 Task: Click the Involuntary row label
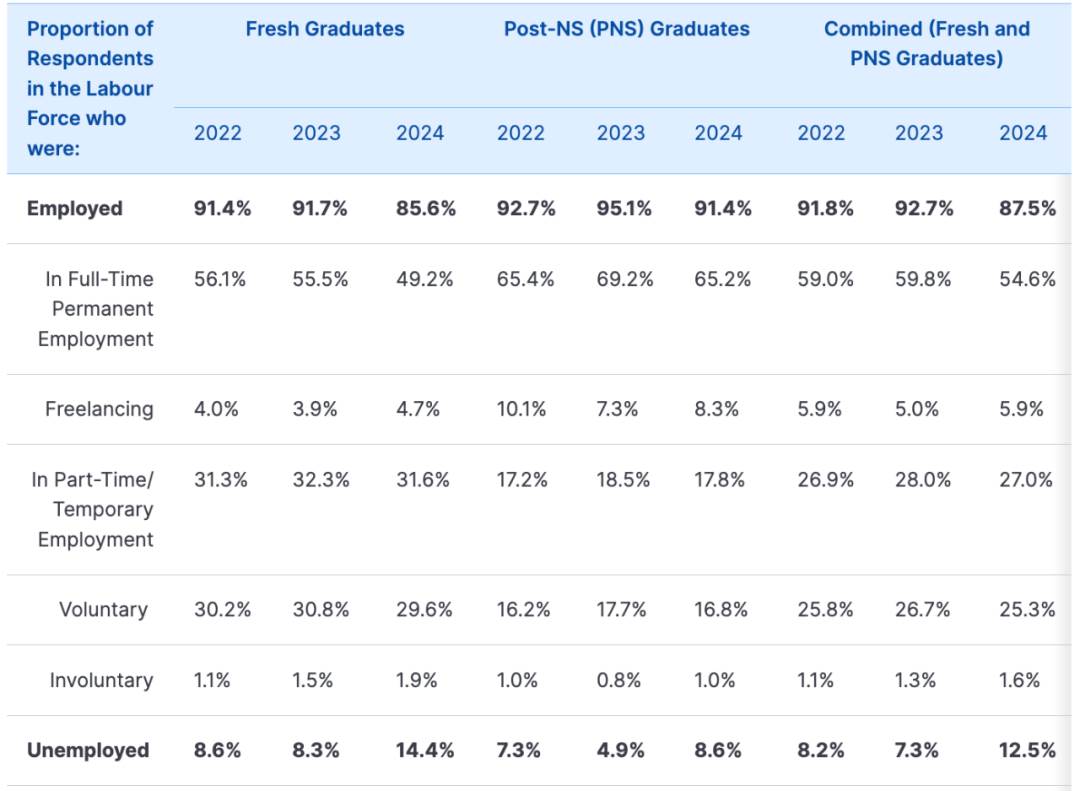tap(101, 680)
